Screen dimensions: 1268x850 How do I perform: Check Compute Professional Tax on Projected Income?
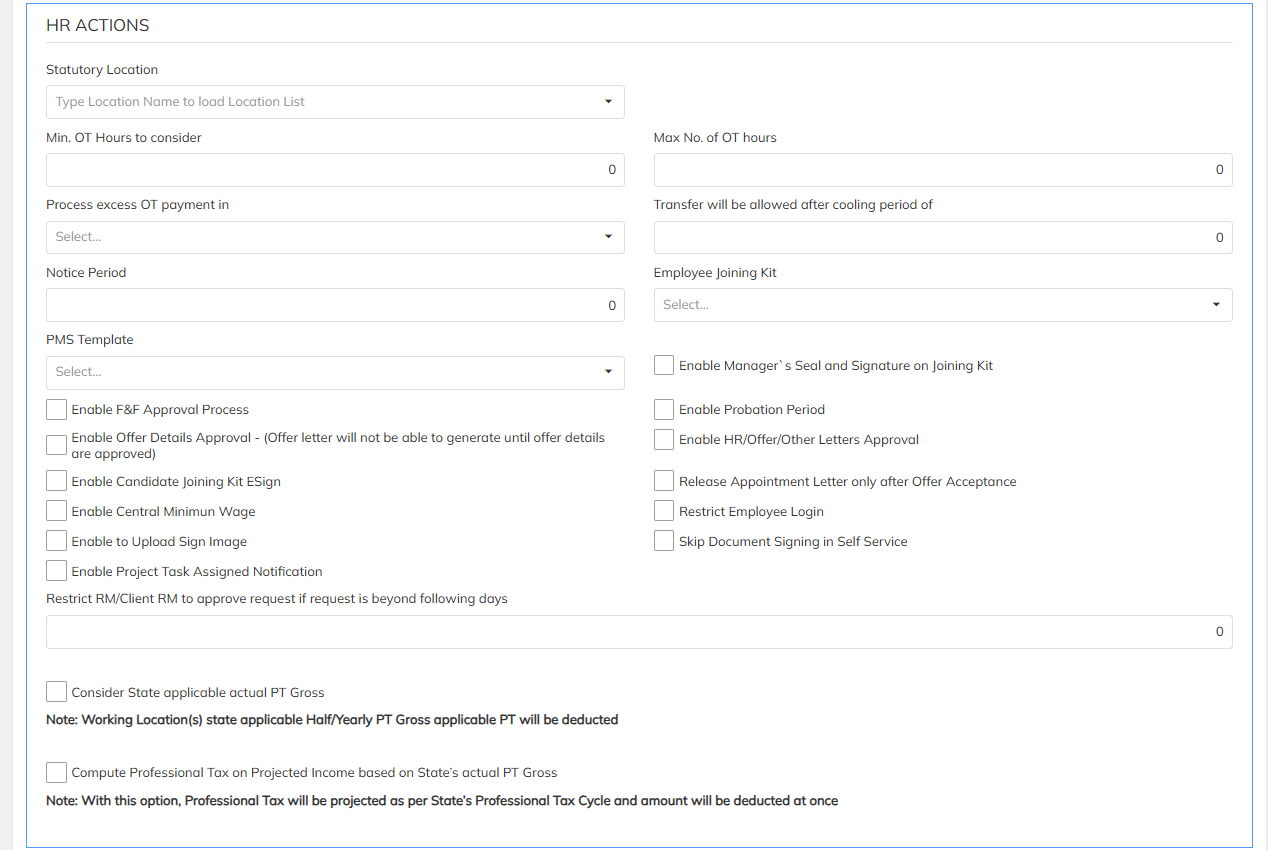click(57, 773)
